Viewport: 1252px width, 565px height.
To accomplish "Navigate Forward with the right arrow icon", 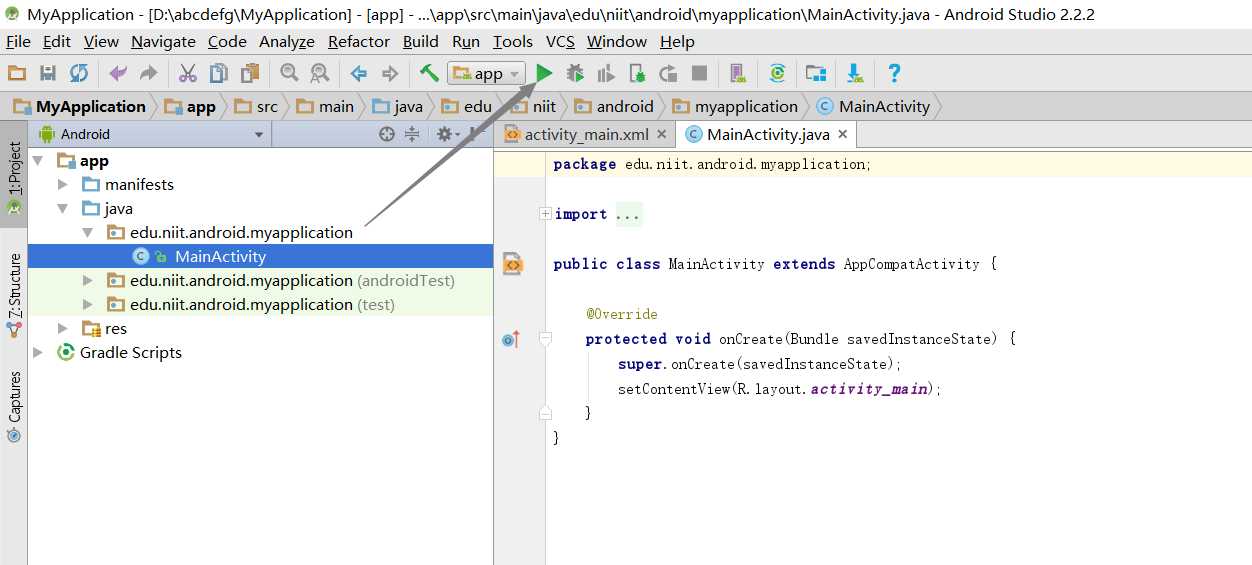I will [x=390, y=73].
